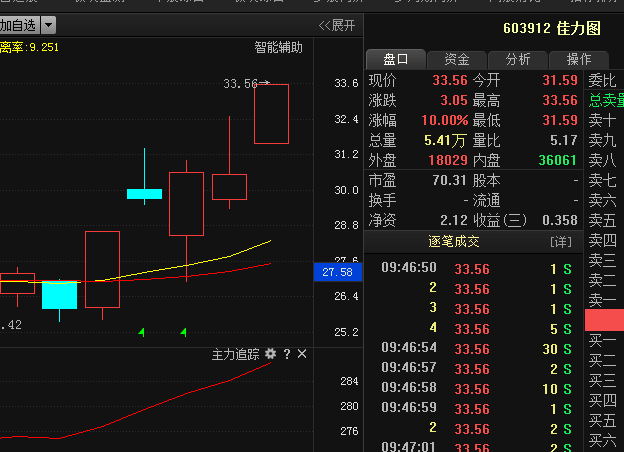The height and width of the screenshot is (452, 624).
Task: Open 智能辅助 on the chart
Action: (x=278, y=47)
